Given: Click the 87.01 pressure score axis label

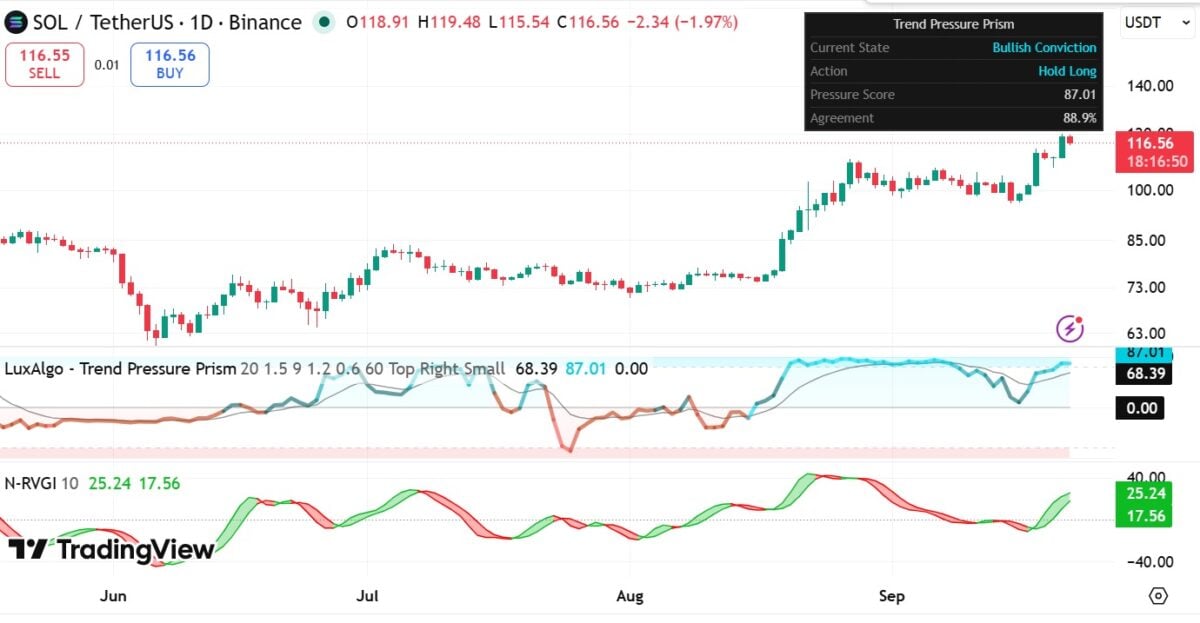Looking at the screenshot, I should (x=1144, y=352).
